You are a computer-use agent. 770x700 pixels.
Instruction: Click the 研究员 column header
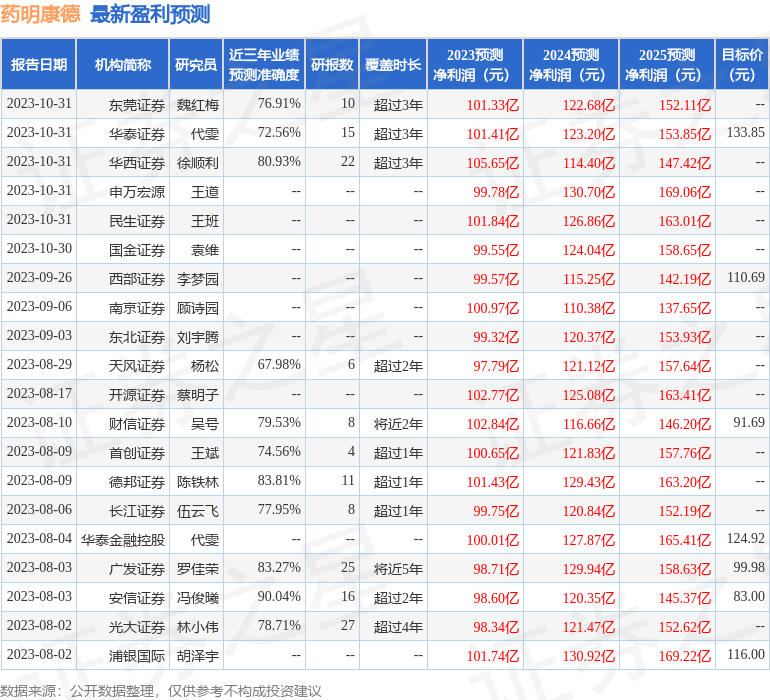pos(196,64)
